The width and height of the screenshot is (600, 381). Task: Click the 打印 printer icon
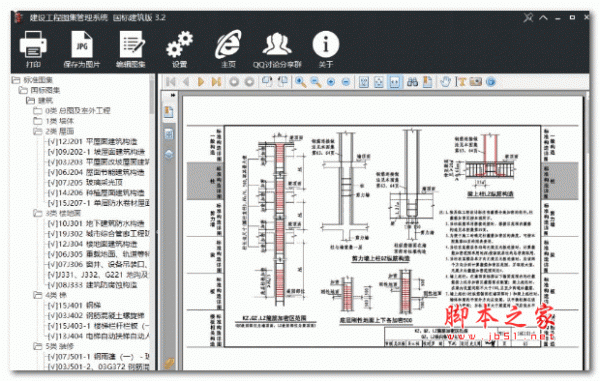click(x=33, y=44)
